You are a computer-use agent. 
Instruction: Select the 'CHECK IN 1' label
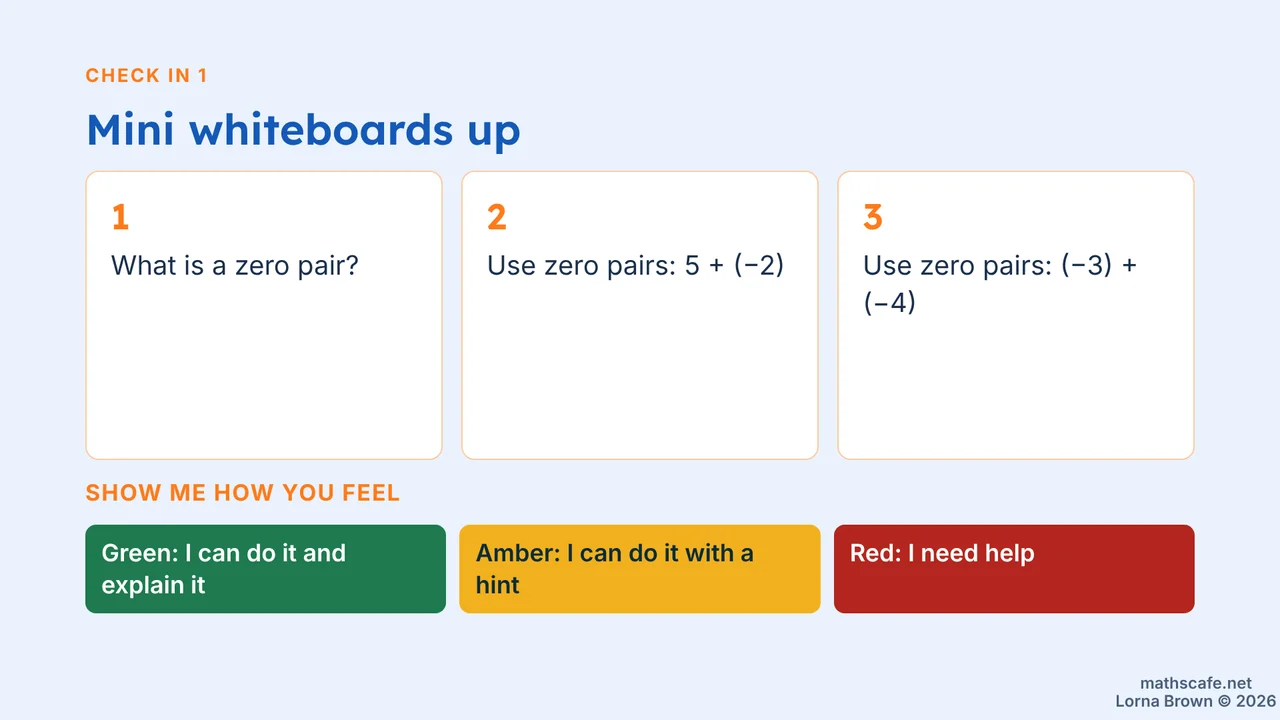click(x=147, y=76)
